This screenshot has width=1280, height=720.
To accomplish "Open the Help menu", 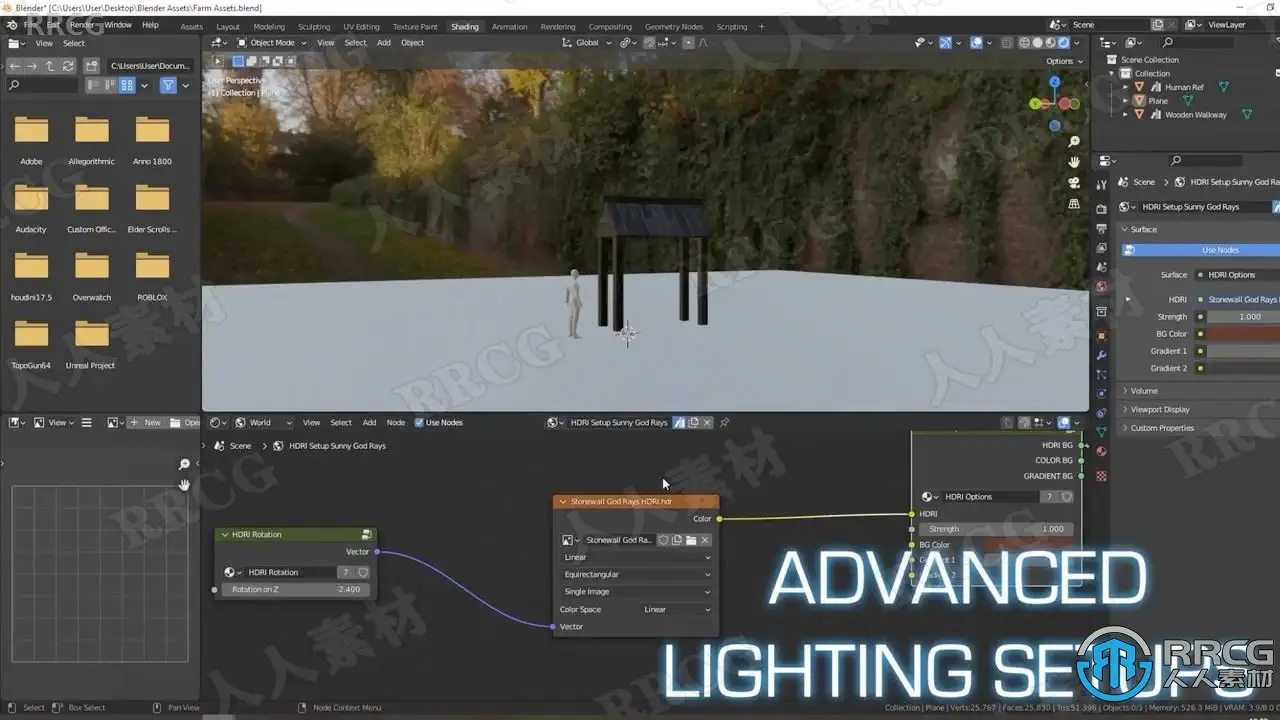I will [x=150, y=25].
